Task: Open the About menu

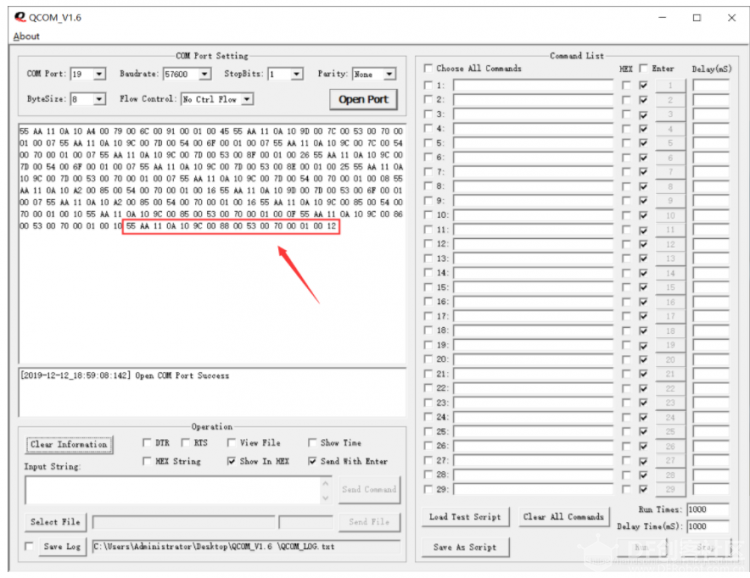Action: [x=26, y=36]
